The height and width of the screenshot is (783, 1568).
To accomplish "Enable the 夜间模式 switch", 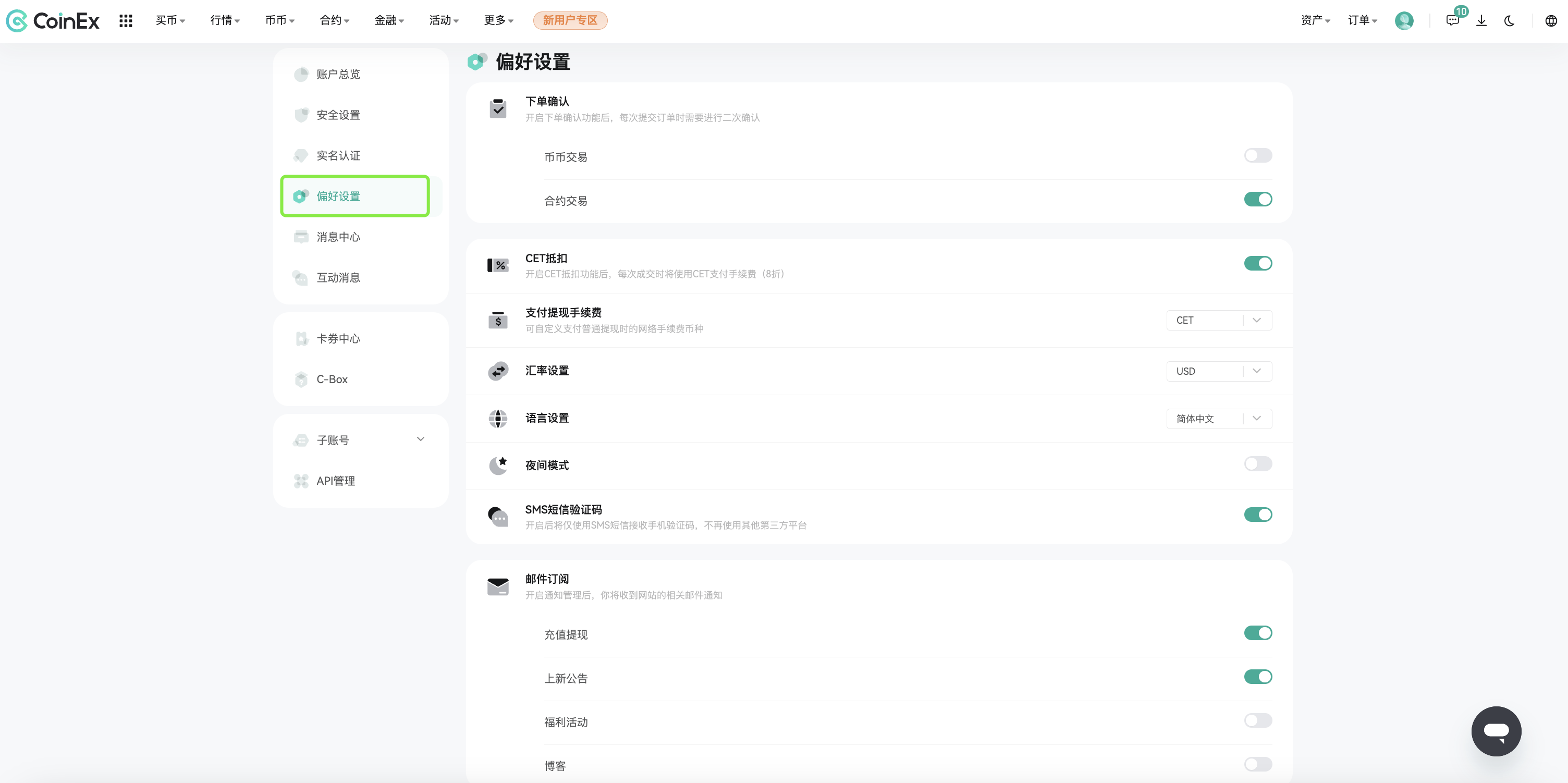I will [x=1257, y=463].
